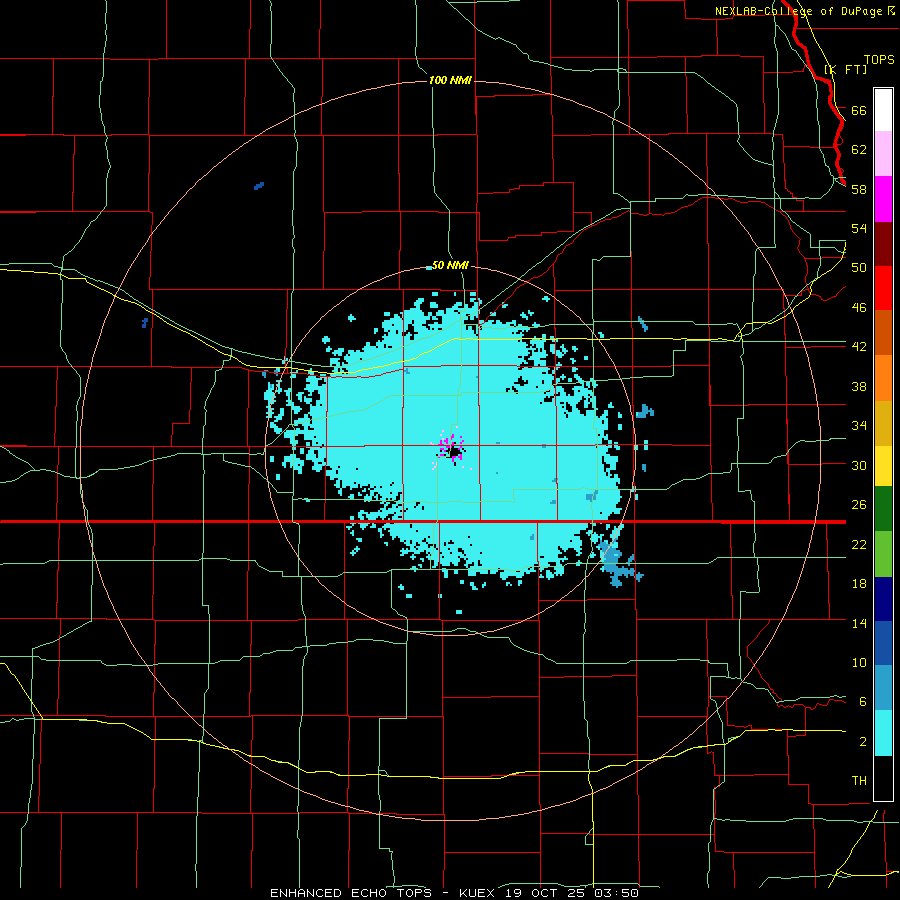Click the magenta legend swatch between 58 and 54
Image resolution: width=900 pixels, height=900 pixels.
[x=883, y=199]
